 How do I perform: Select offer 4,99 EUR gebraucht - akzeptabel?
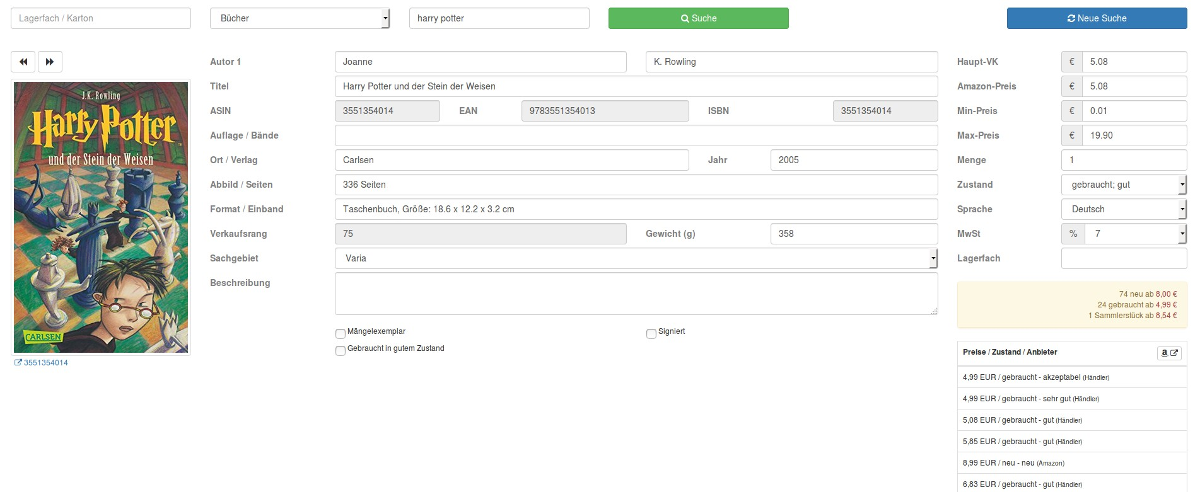(1072, 377)
